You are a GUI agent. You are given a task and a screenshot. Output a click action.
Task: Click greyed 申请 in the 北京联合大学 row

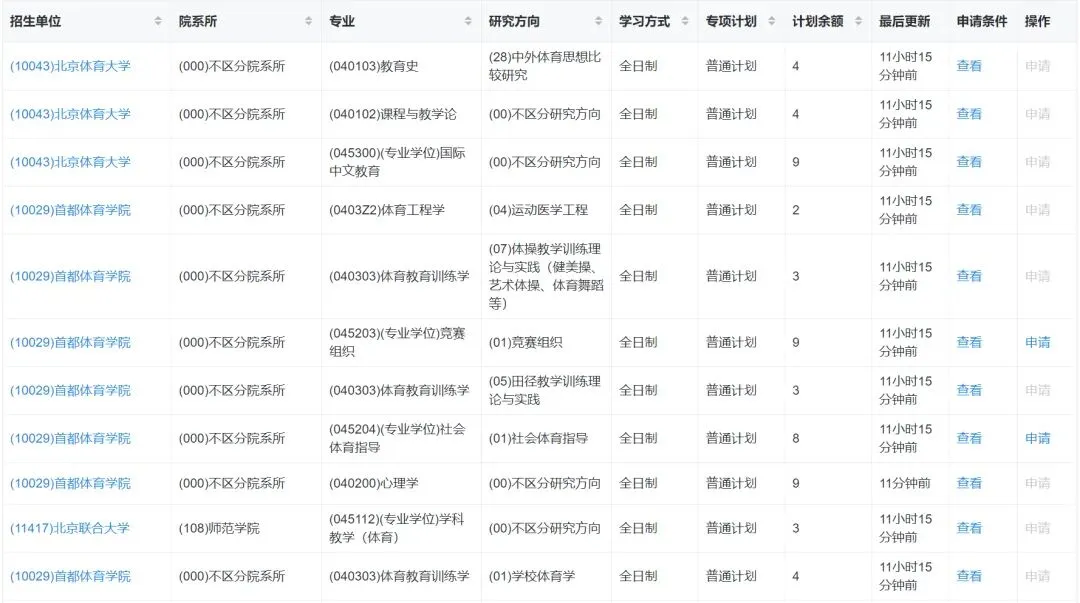(x=1037, y=528)
